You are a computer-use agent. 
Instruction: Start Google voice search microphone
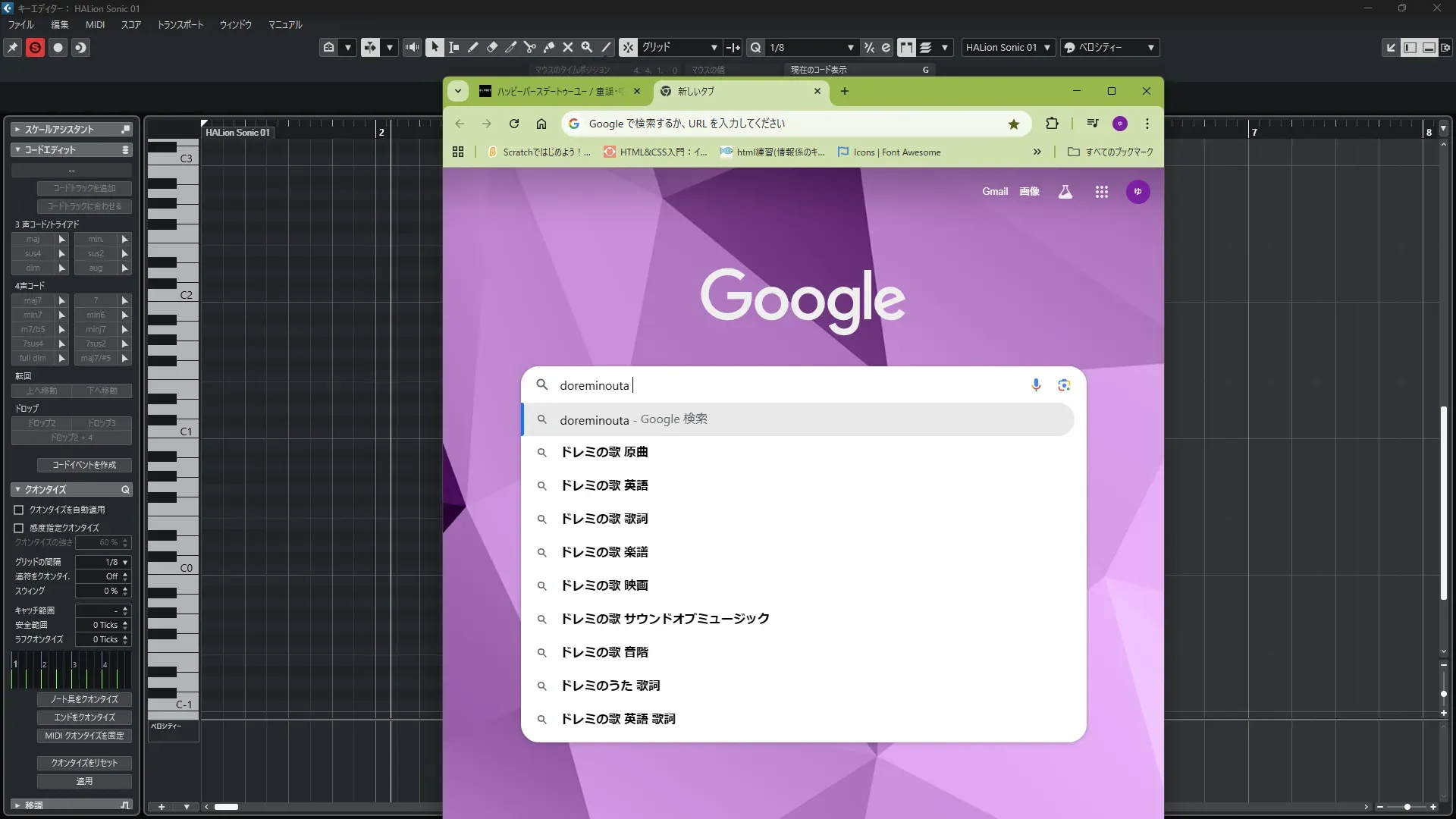(x=1035, y=385)
